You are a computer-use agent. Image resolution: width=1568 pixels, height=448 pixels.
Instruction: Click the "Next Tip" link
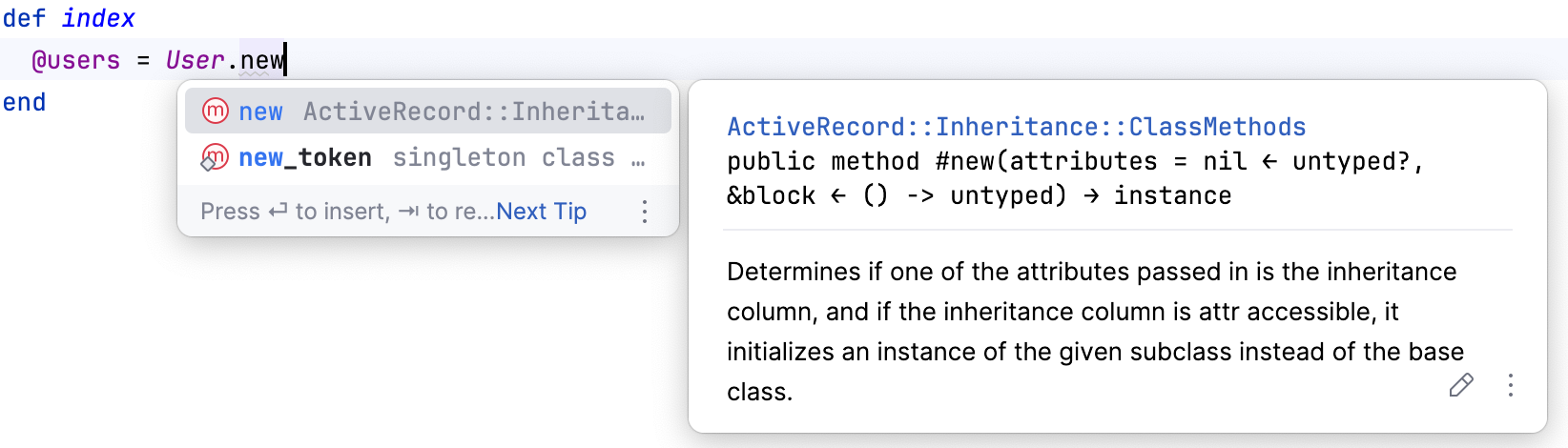click(x=541, y=212)
